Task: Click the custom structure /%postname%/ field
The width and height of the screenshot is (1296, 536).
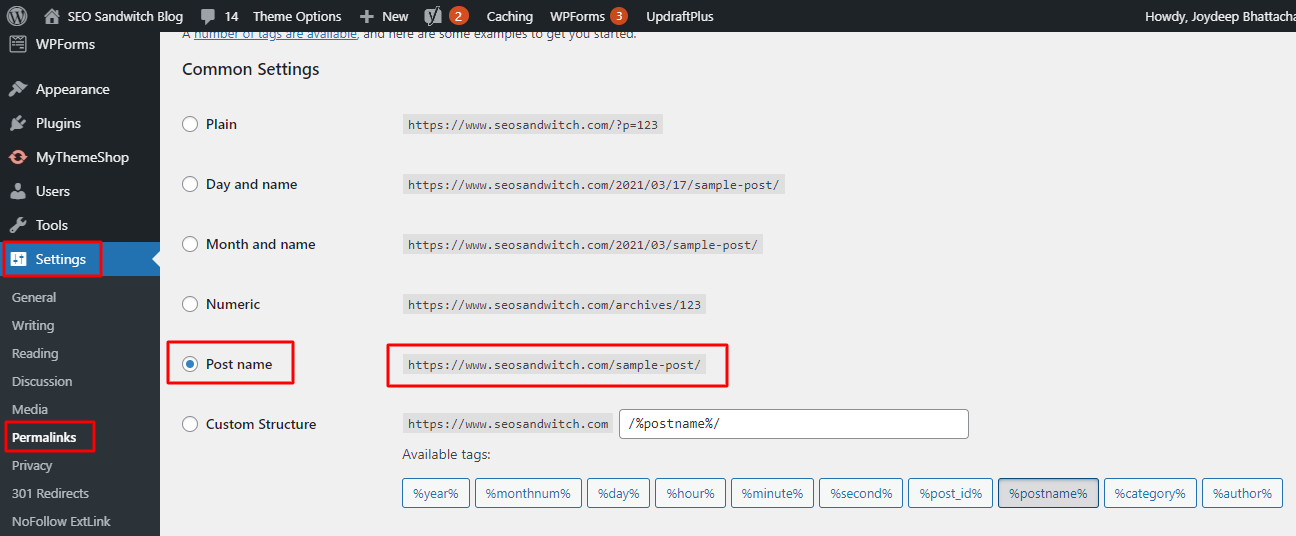Action: pos(794,424)
